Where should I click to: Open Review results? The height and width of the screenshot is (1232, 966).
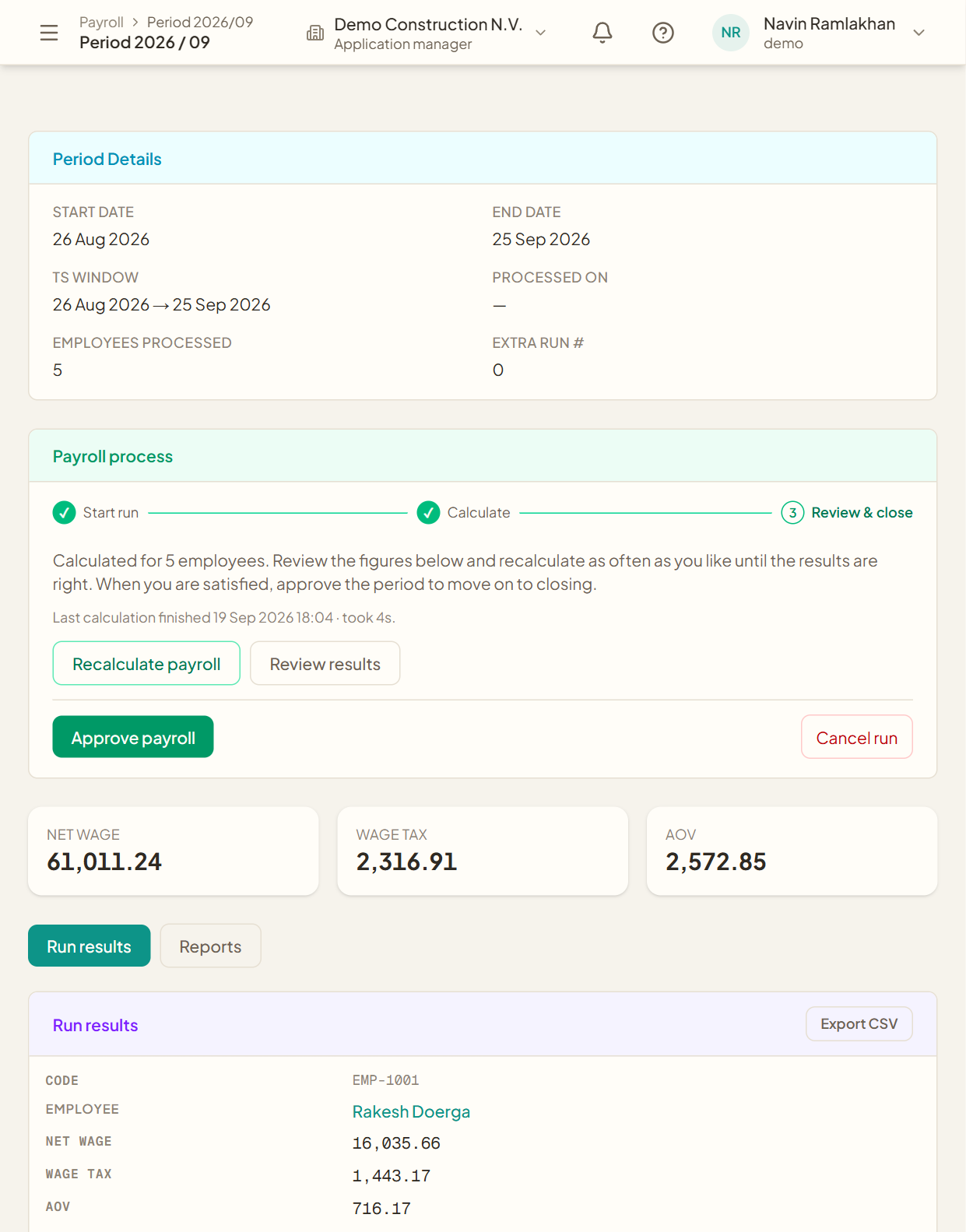(x=325, y=663)
